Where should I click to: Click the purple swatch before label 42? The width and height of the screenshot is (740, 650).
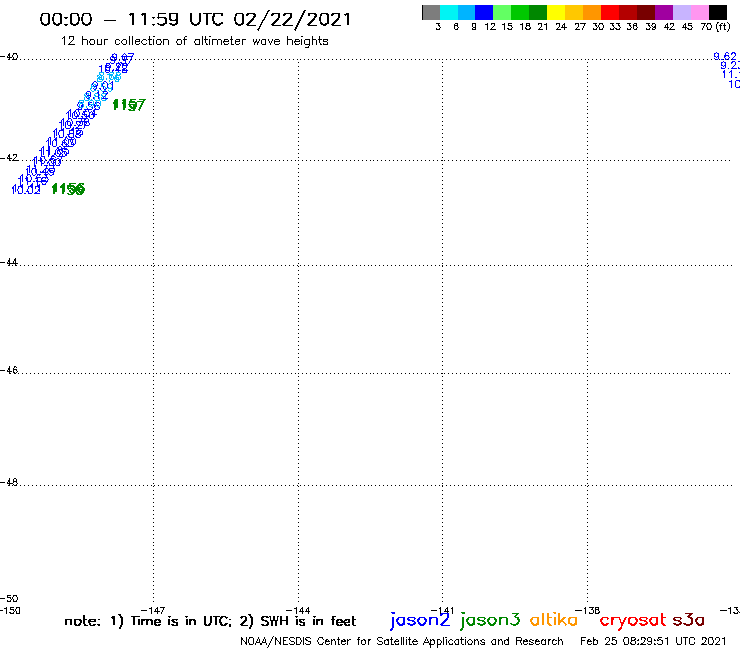[664, 12]
